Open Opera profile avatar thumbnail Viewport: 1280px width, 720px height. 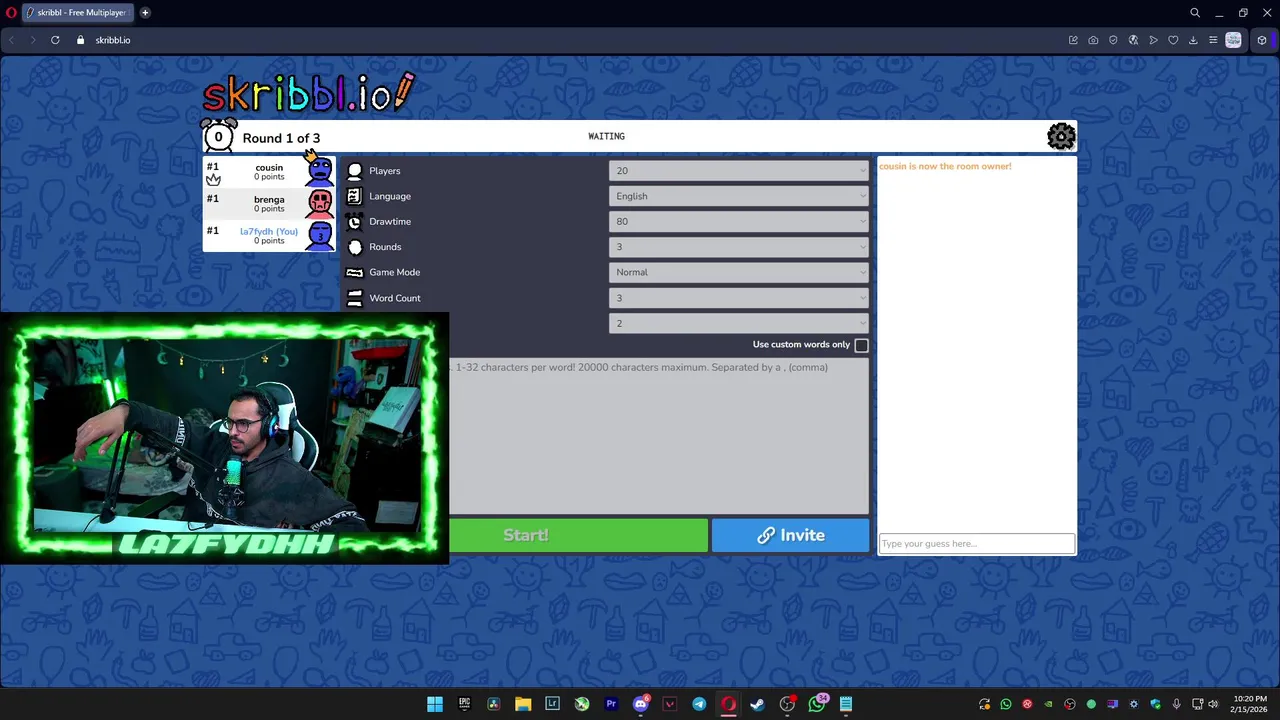(x=1233, y=40)
